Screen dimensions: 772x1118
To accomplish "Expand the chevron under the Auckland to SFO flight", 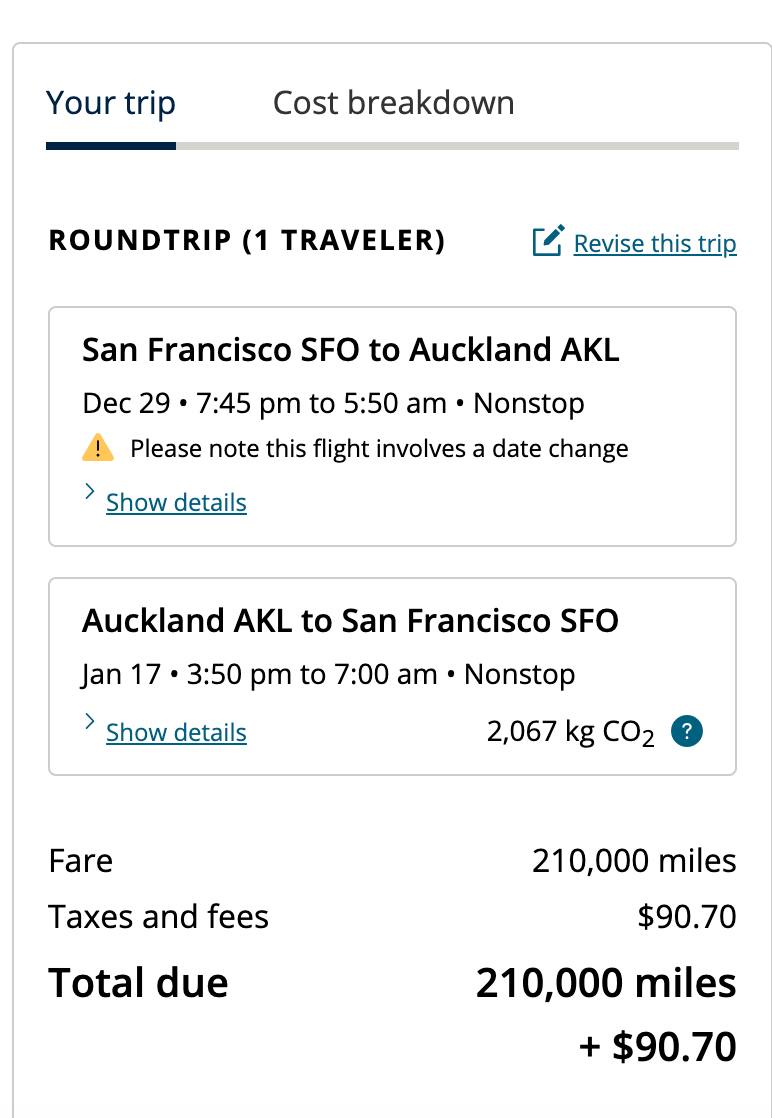I will [x=89, y=721].
